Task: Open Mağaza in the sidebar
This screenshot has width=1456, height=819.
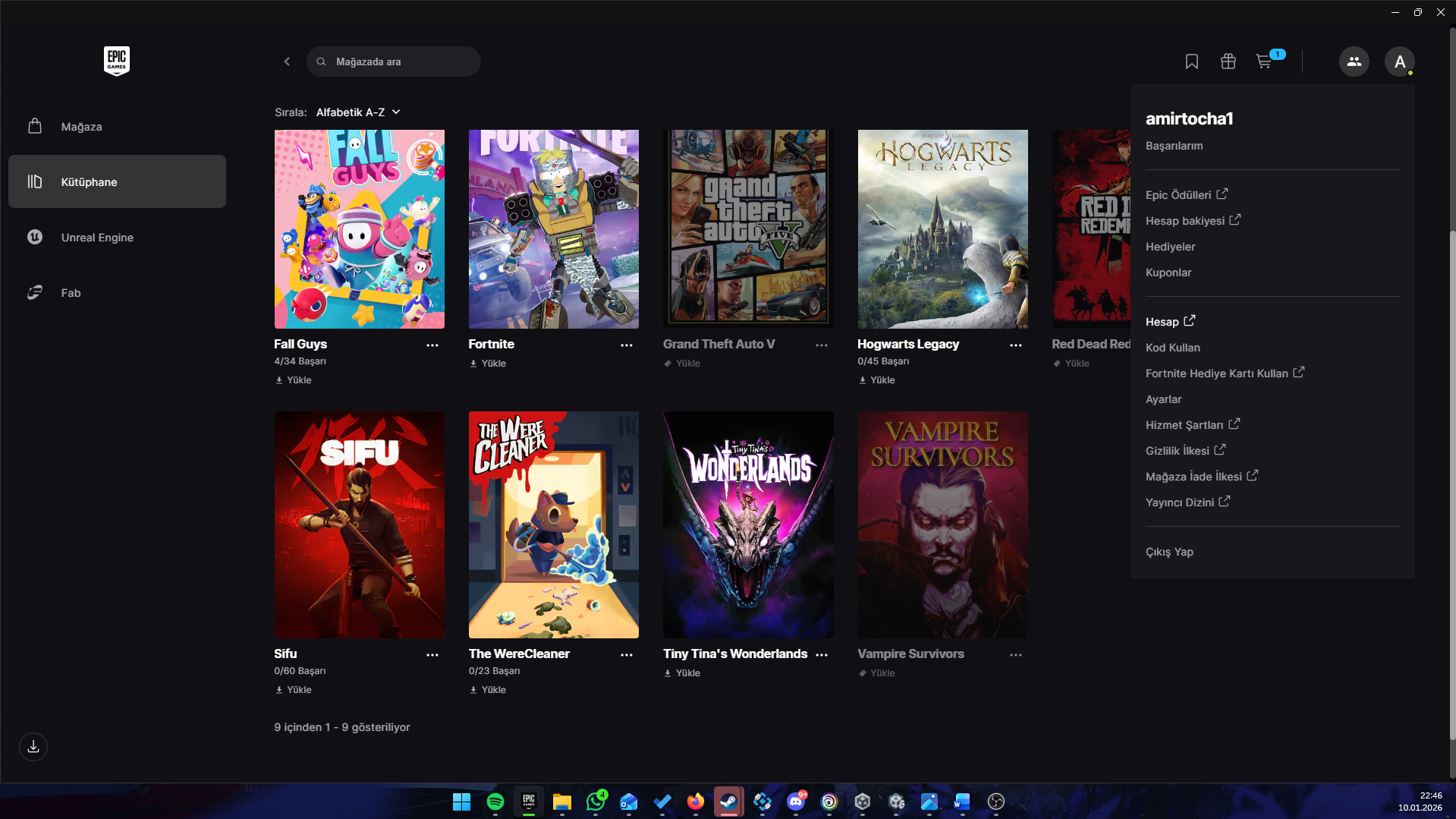Action: [117, 127]
